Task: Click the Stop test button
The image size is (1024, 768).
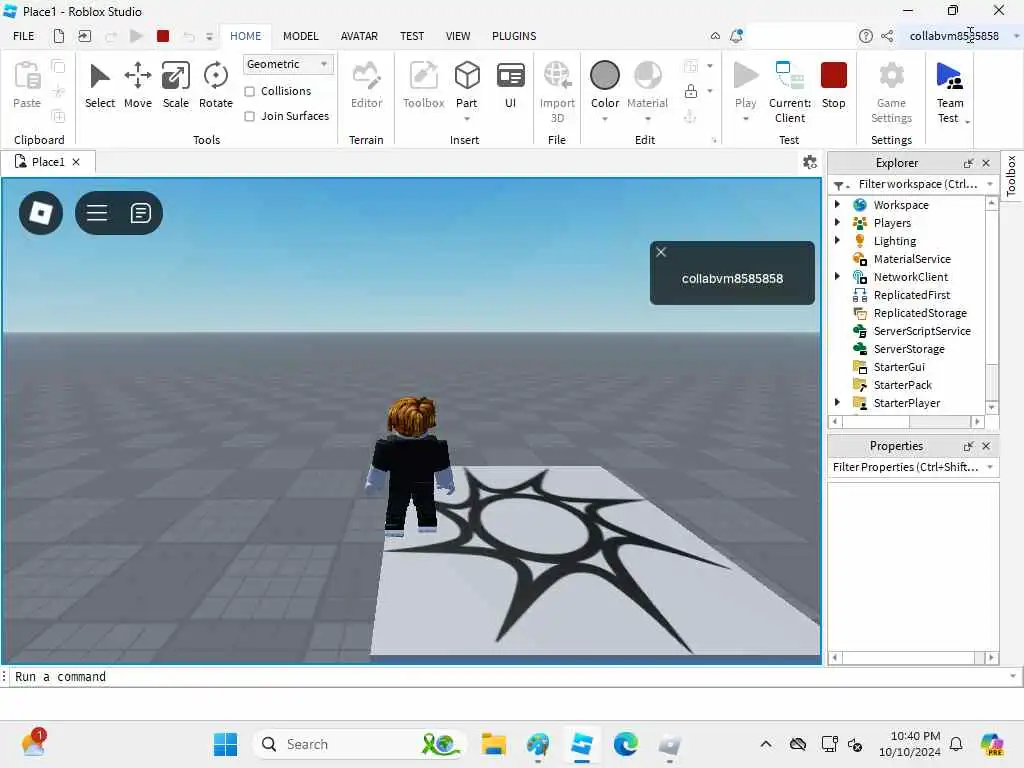Action: pos(833,85)
